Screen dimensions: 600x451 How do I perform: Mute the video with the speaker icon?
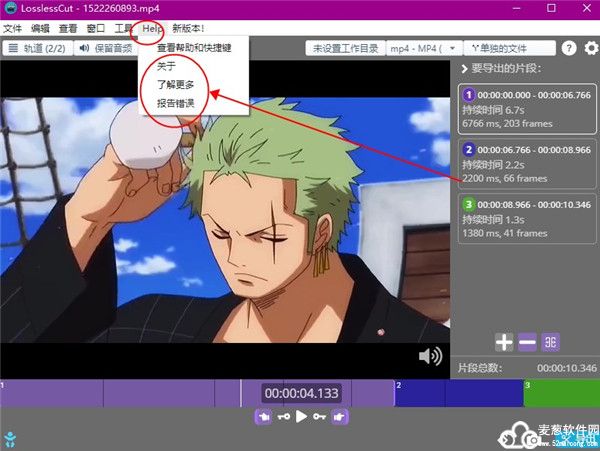point(431,356)
